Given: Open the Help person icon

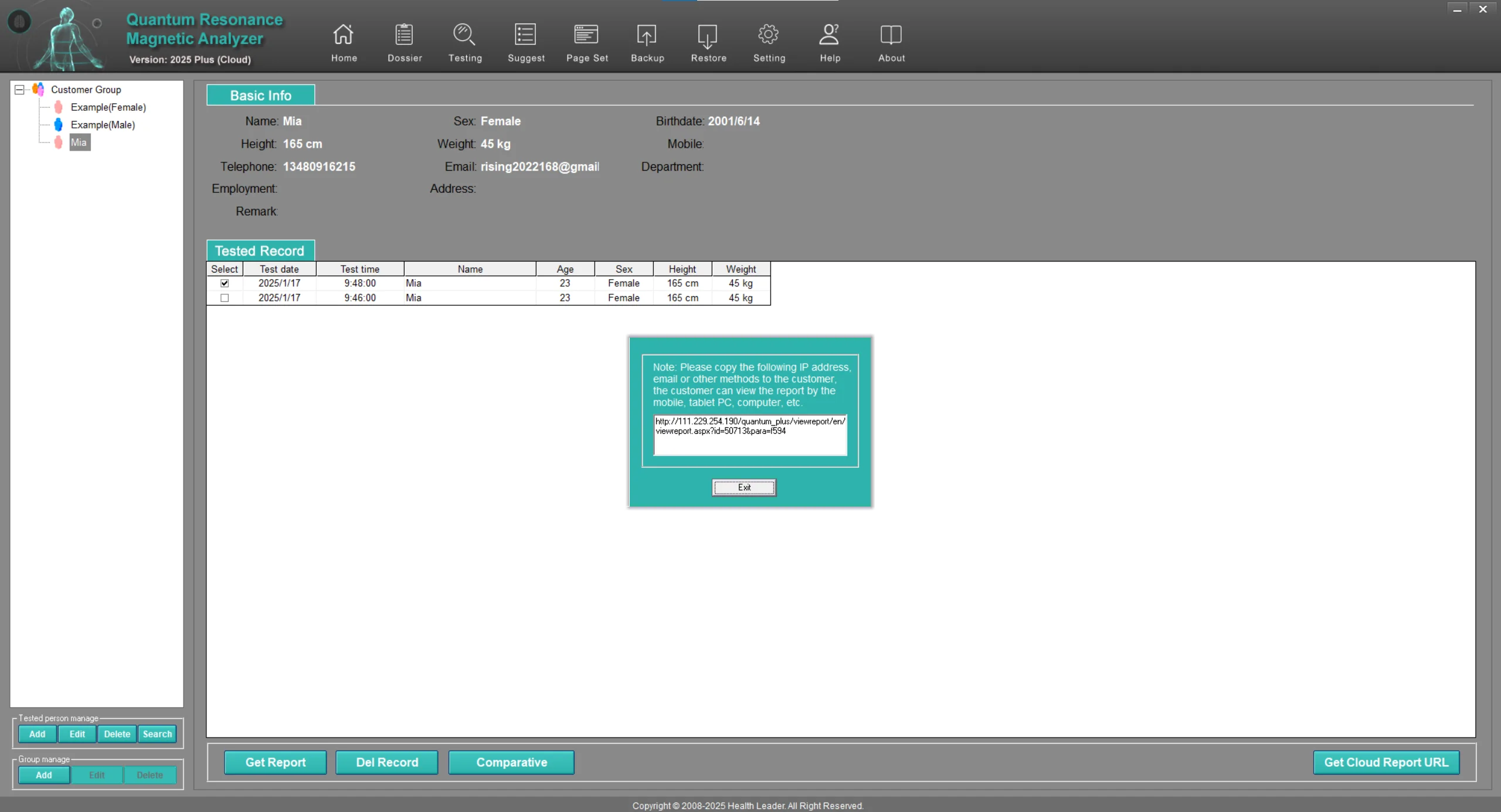Looking at the screenshot, I should [x=829, y=35].
